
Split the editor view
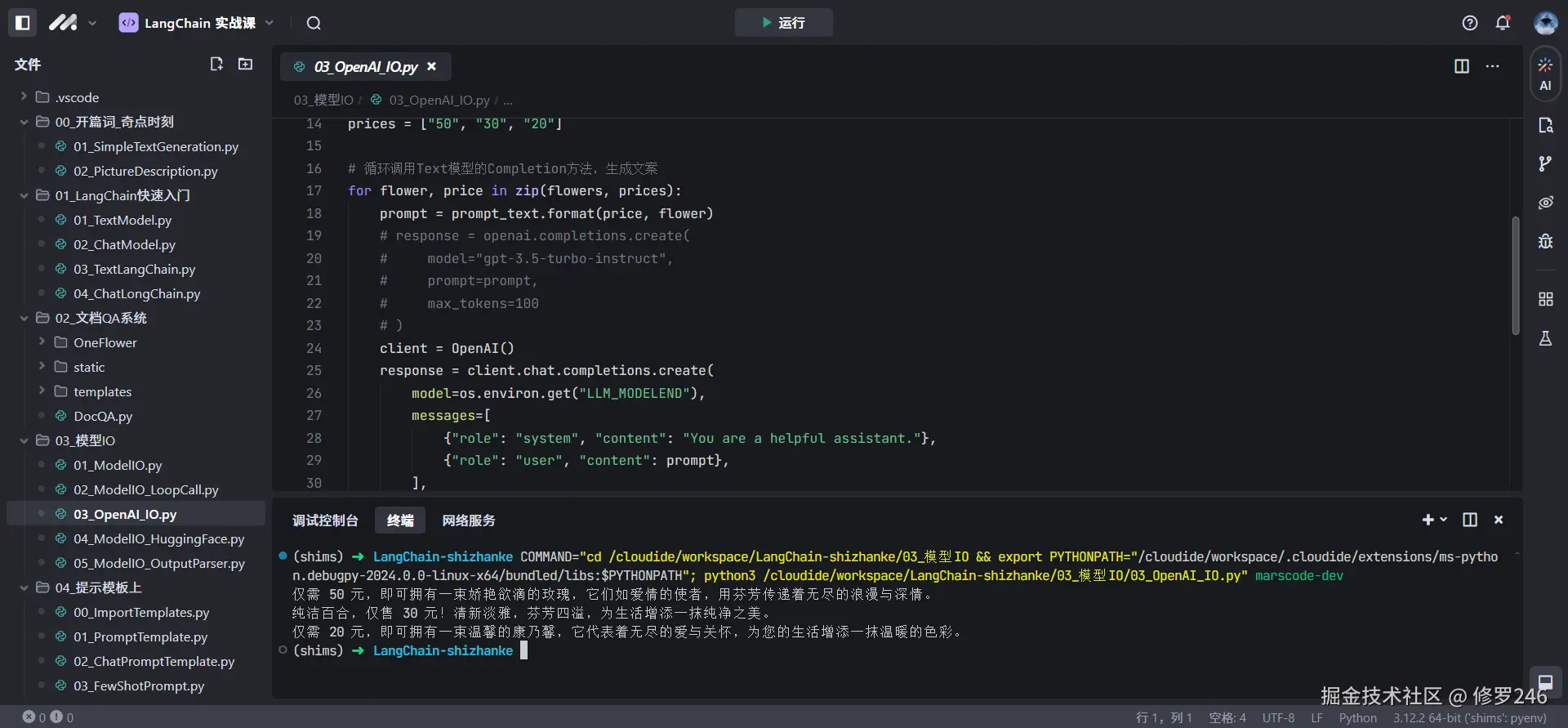coord(1462,66)
